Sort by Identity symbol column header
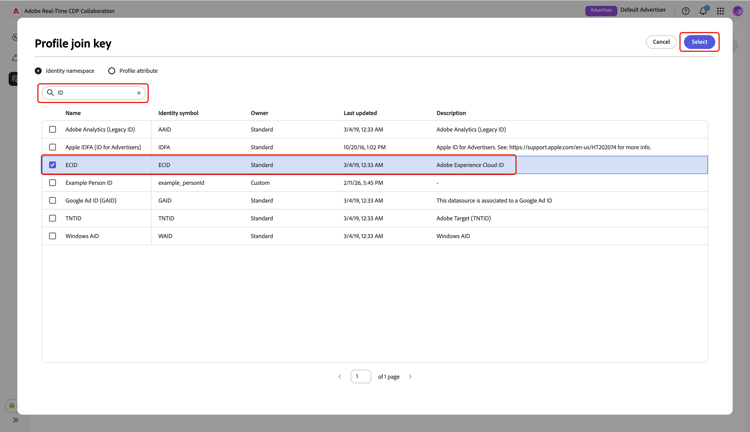This screenshot has height=432, width=750. [178, 113]
